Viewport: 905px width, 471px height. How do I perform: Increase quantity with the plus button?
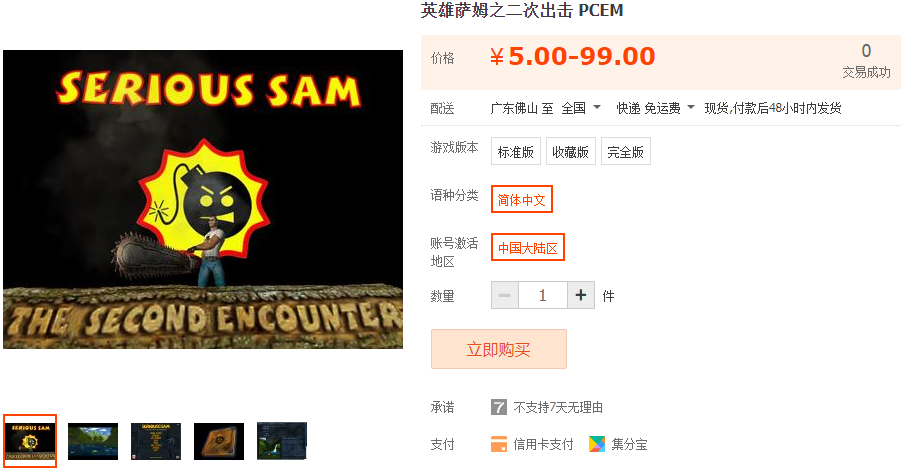pos(581,296)
